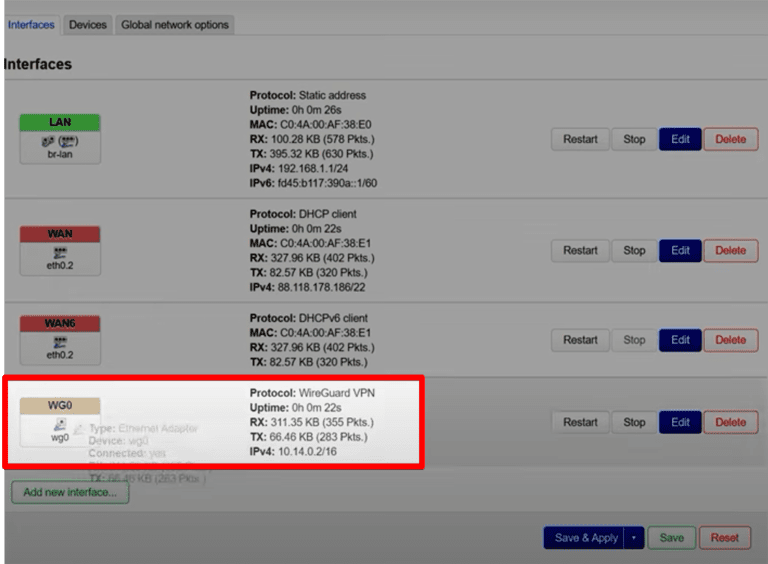Restart the WAN interface
This screenshot has width=768, height=564.
coord(580,251)
